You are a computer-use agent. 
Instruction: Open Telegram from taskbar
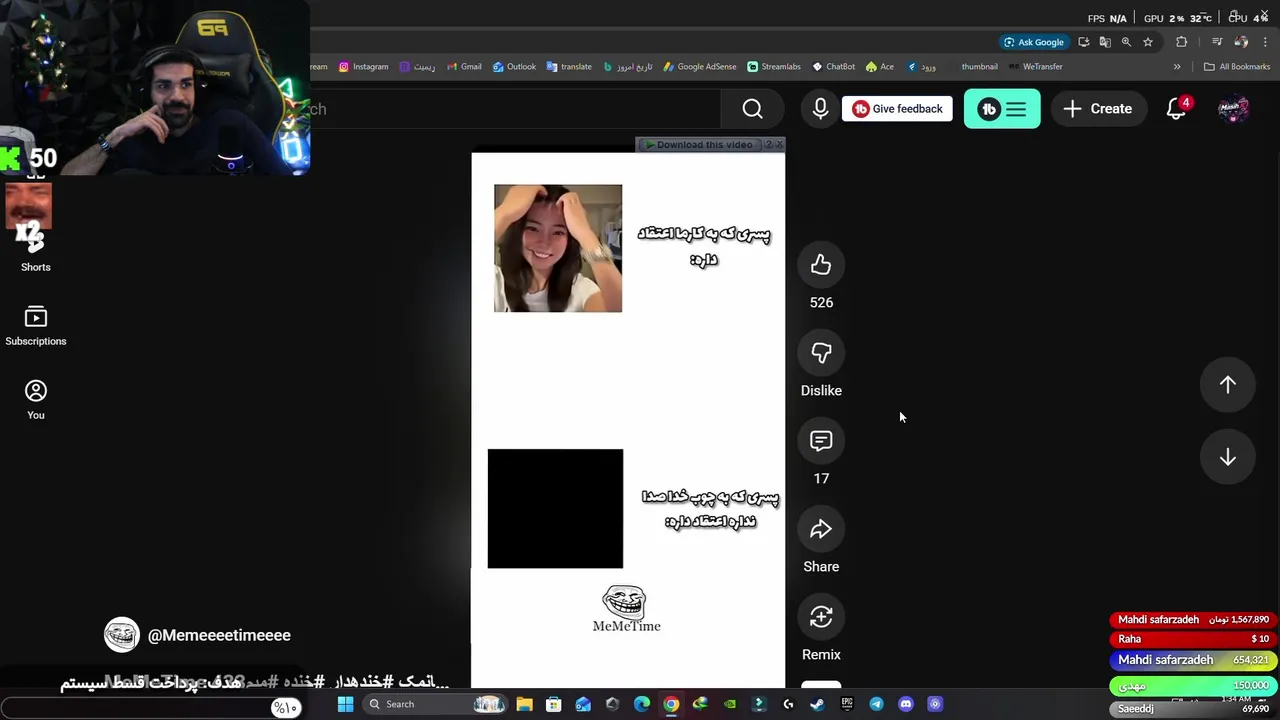tap(876, 704)
